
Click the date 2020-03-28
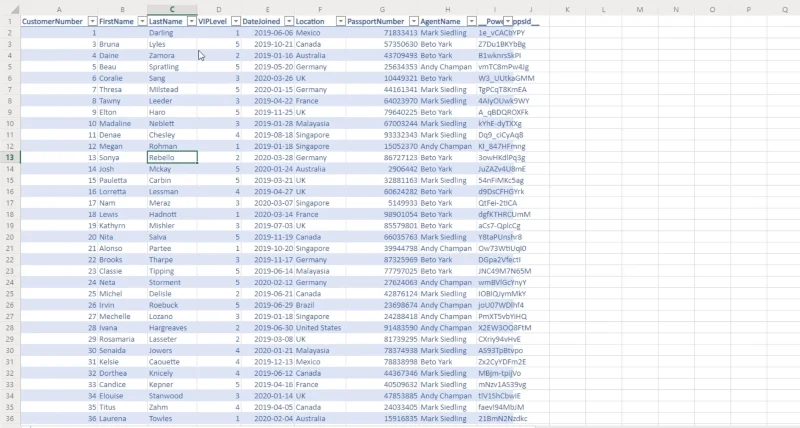point(267,158)
